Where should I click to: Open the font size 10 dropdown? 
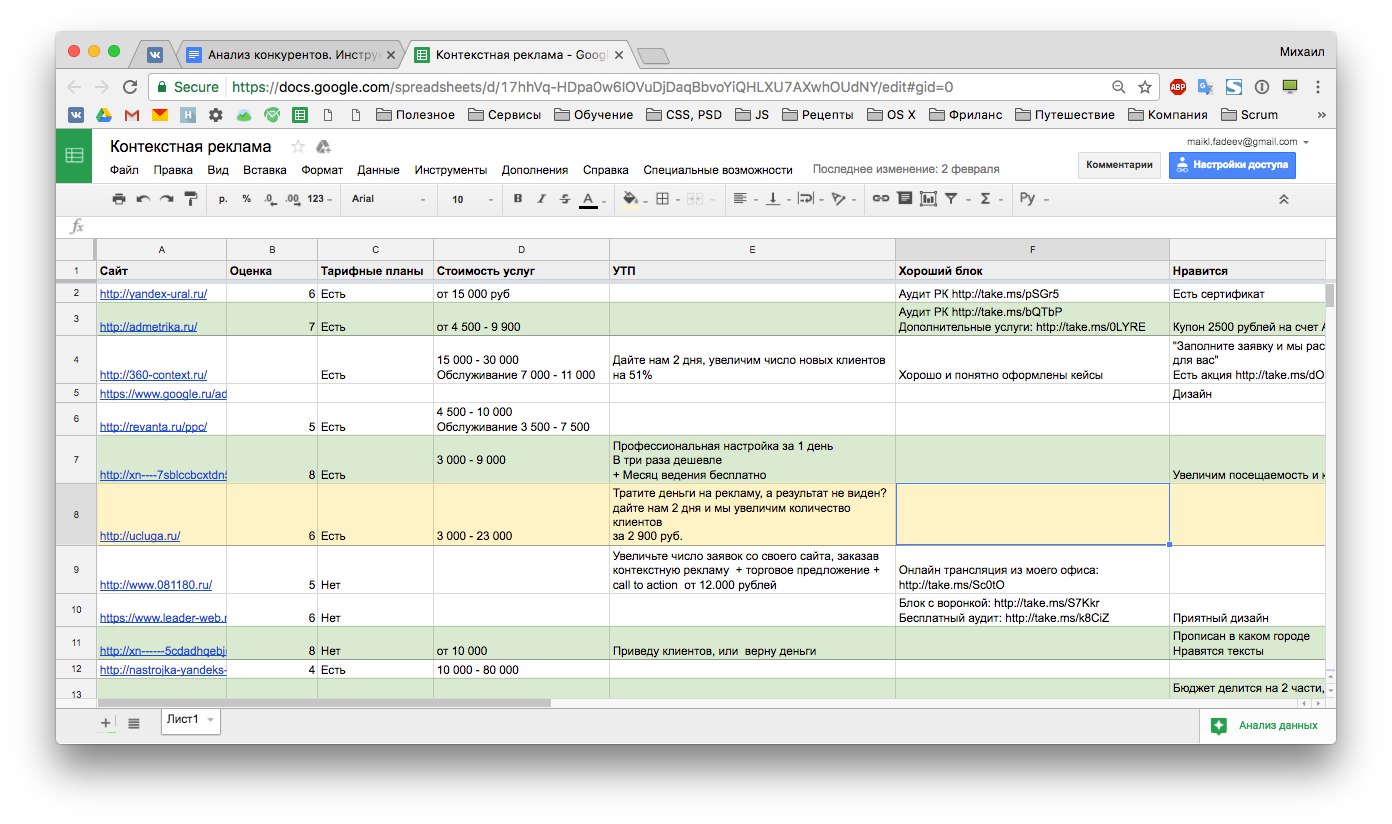point(472,199)
